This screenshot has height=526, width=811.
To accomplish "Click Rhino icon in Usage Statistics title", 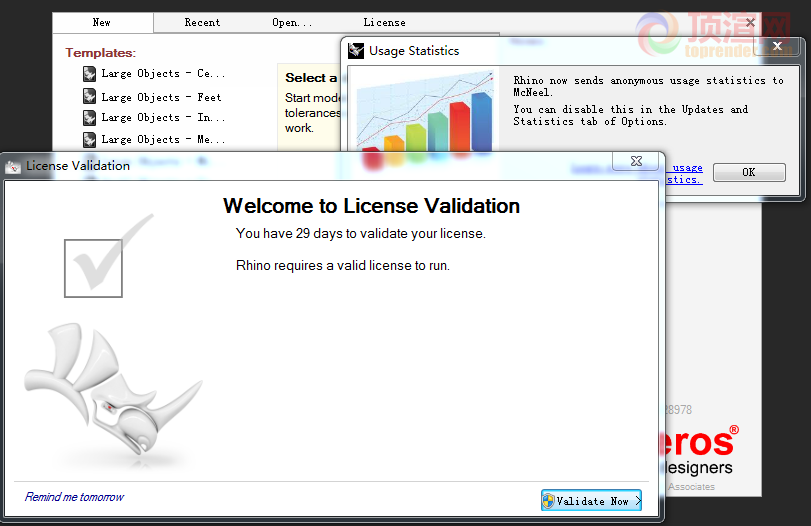I will tap(356, 51).
